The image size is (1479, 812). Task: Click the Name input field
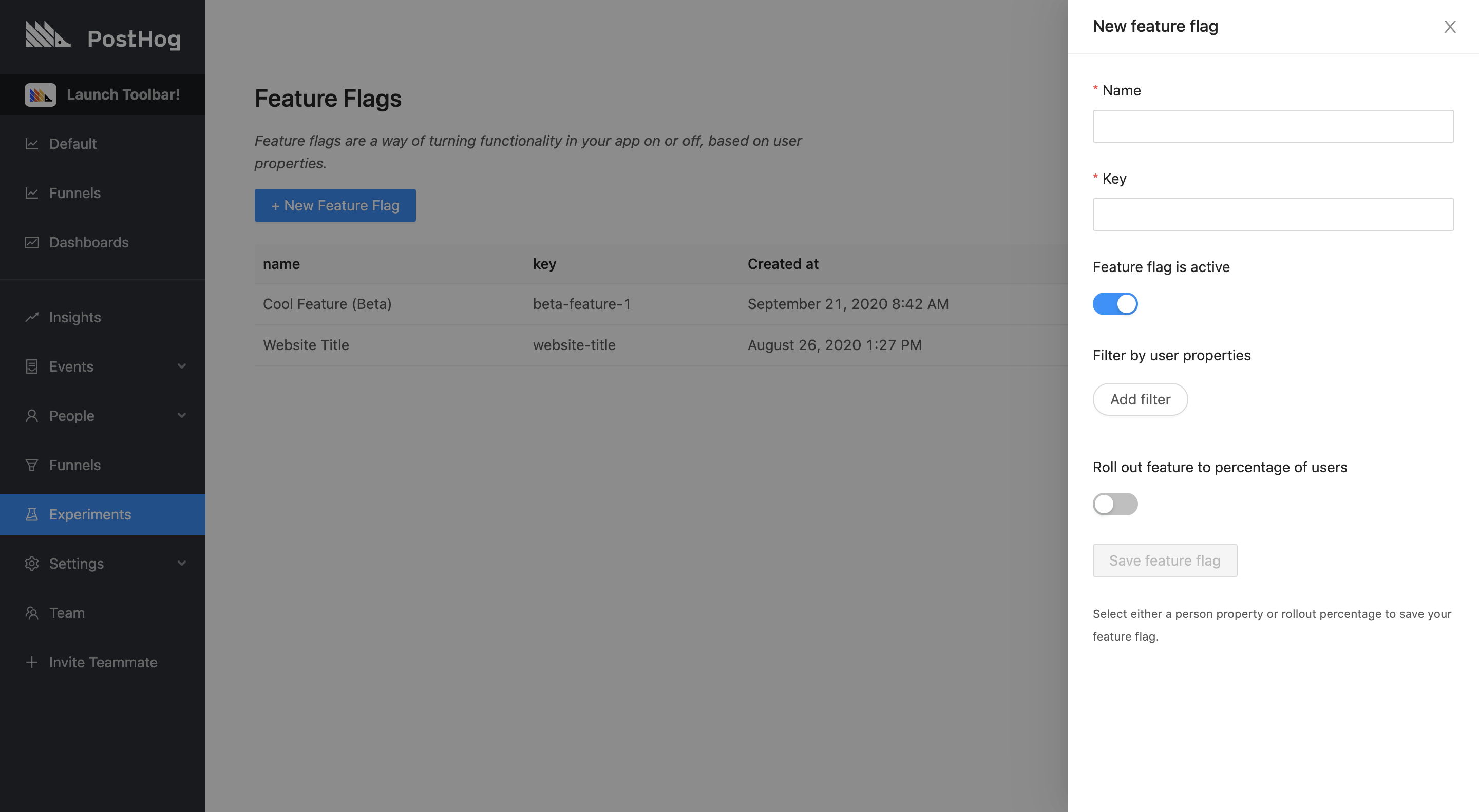pos(1274,126)
